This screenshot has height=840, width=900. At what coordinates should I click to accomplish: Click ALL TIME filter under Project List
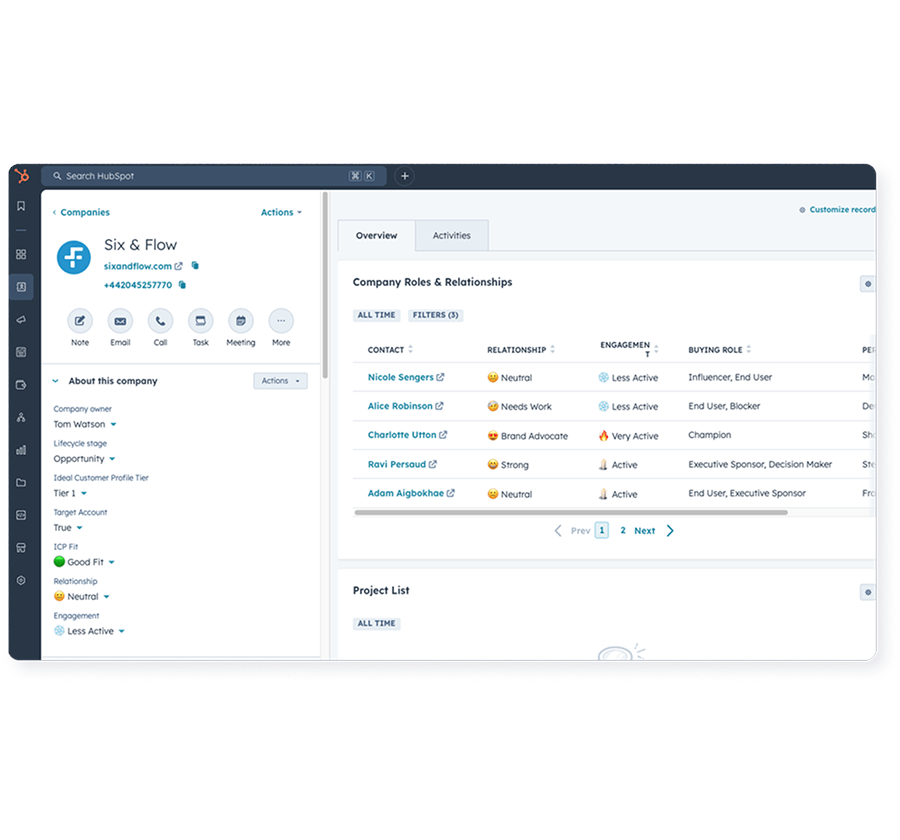tap(377, 624)
